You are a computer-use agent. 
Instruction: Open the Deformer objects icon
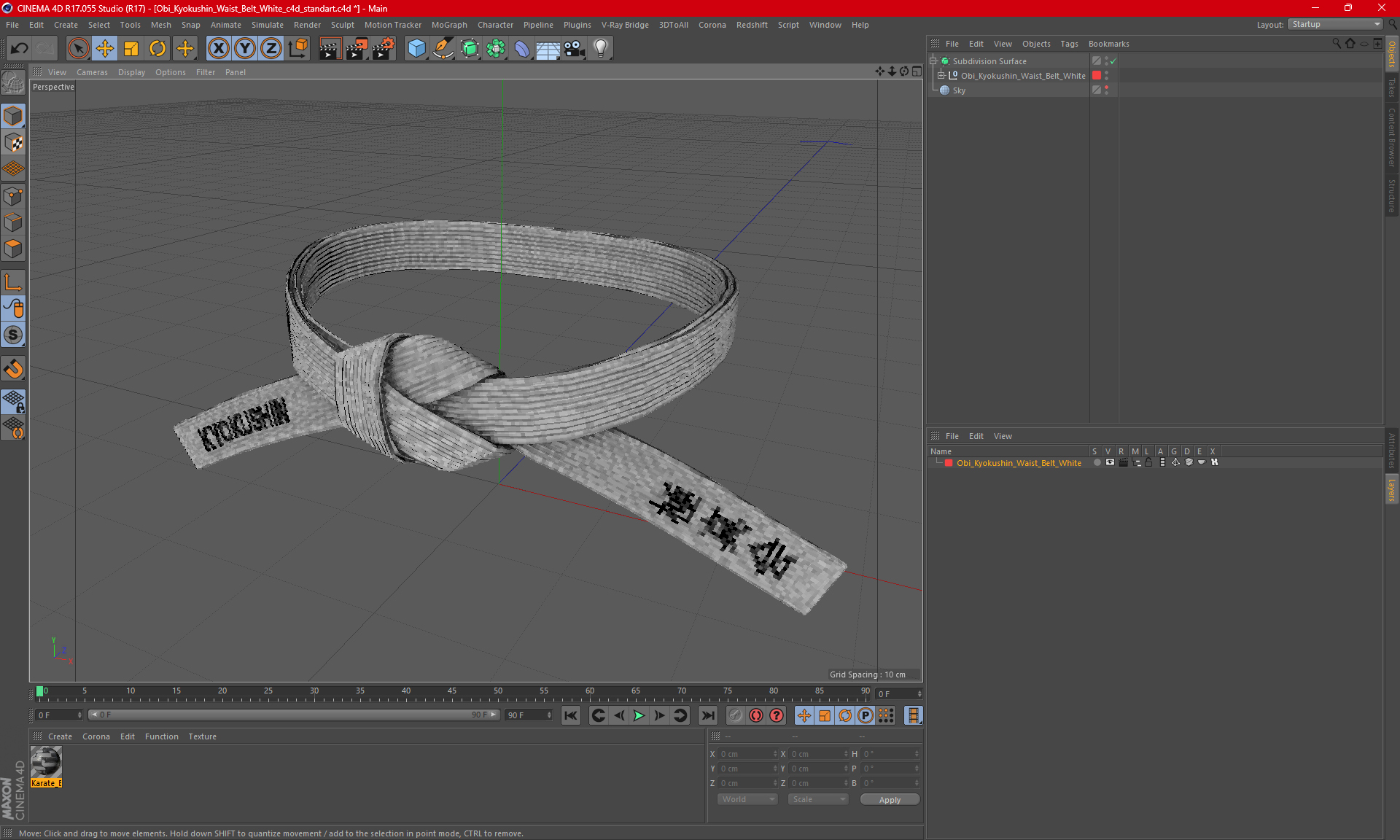(x=522, y=49)
